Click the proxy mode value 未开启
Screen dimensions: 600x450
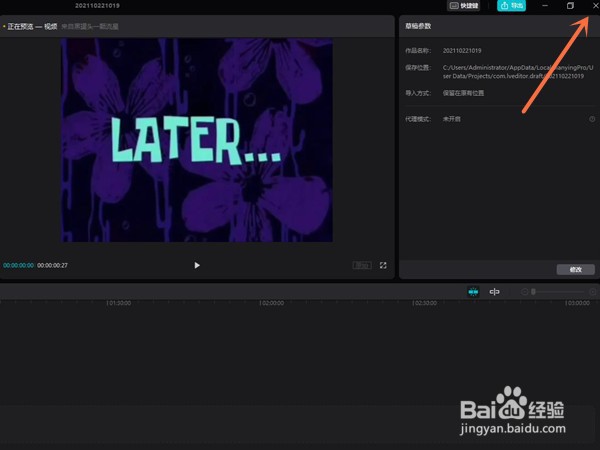(452, 119)
